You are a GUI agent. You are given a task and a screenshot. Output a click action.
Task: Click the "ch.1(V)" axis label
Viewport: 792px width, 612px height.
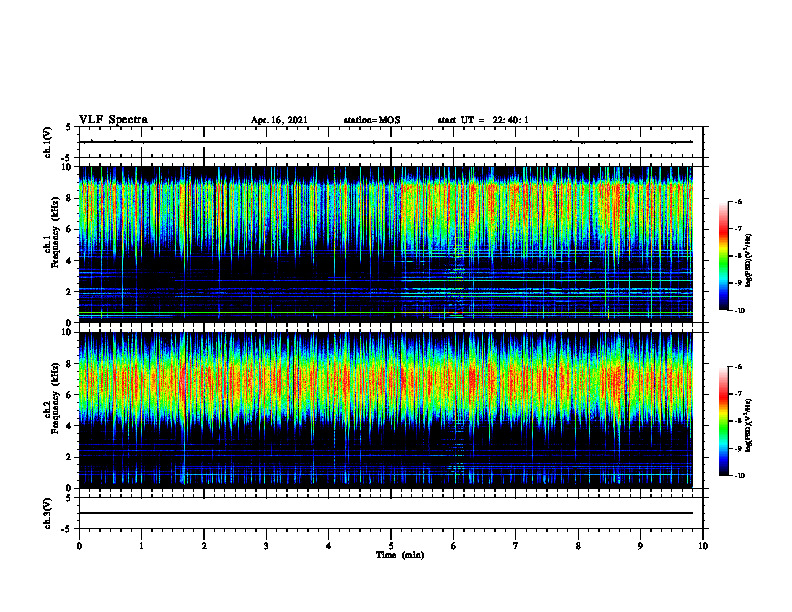[48, 142]
